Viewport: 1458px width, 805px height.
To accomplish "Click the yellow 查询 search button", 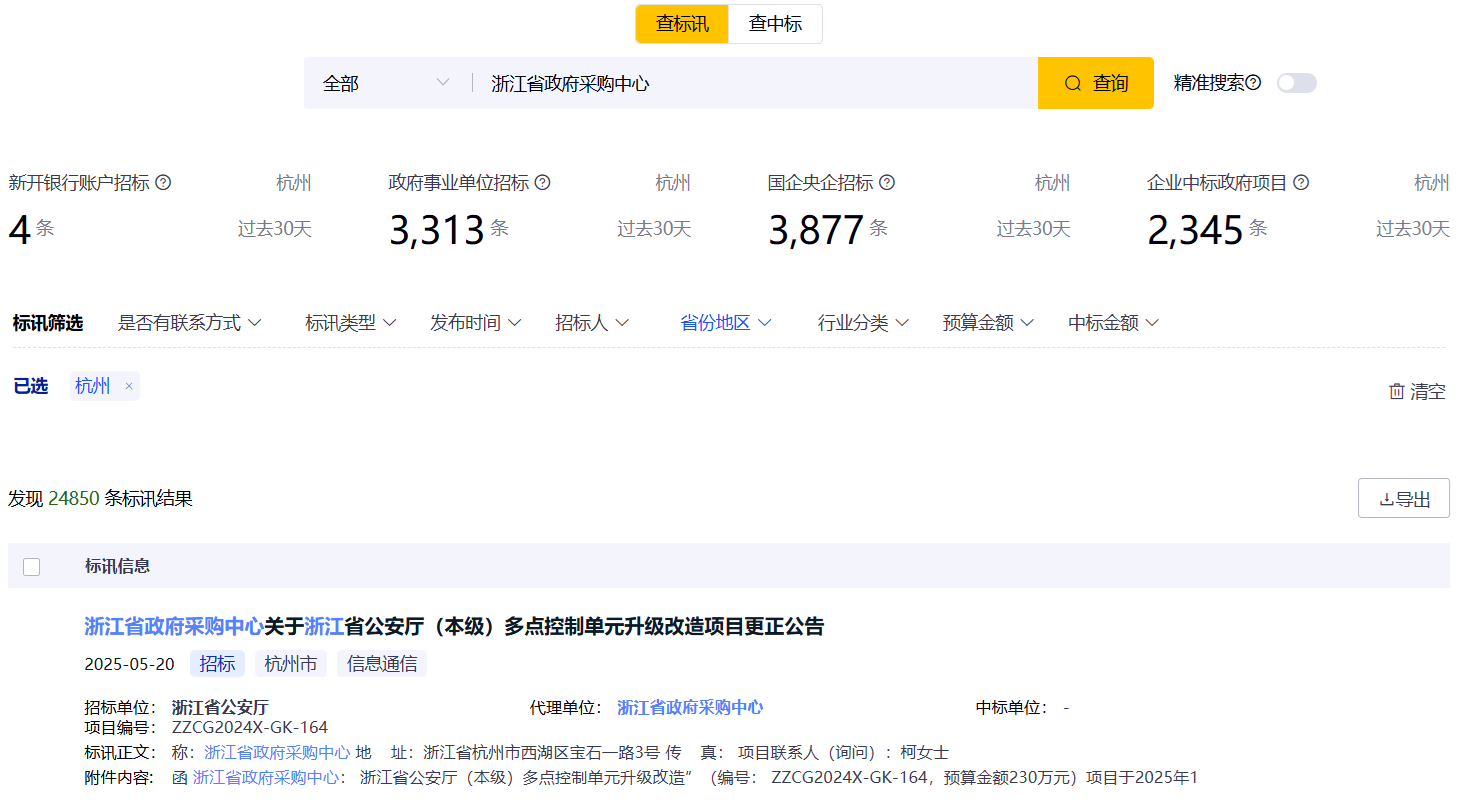I will tap(1095, 83).
